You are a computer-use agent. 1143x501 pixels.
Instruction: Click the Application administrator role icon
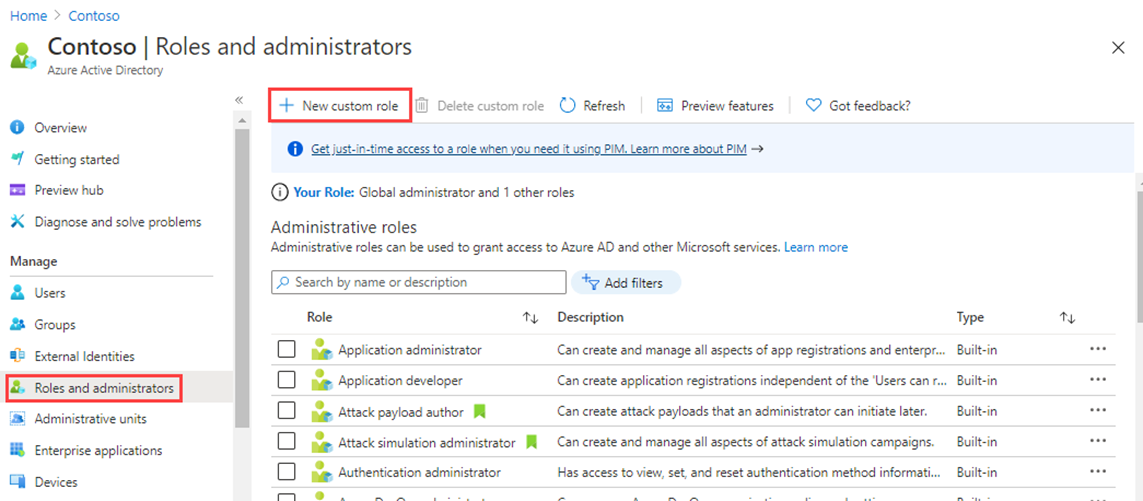(x=321, y=350)
